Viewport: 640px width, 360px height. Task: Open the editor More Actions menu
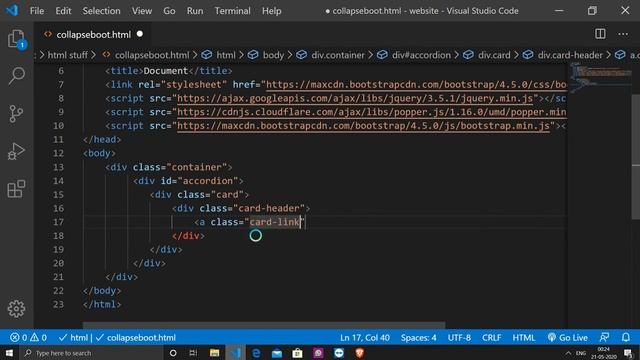point(623,34)
